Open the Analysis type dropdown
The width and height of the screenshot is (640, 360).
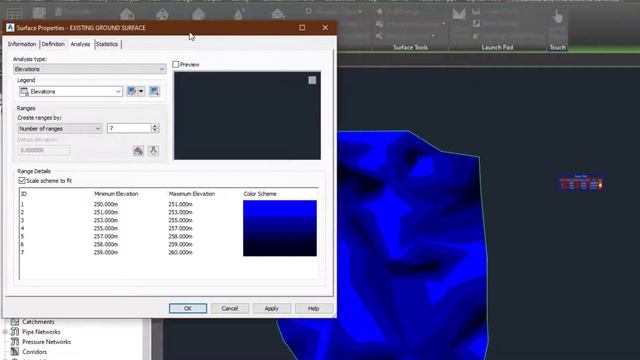pos(89,69)
